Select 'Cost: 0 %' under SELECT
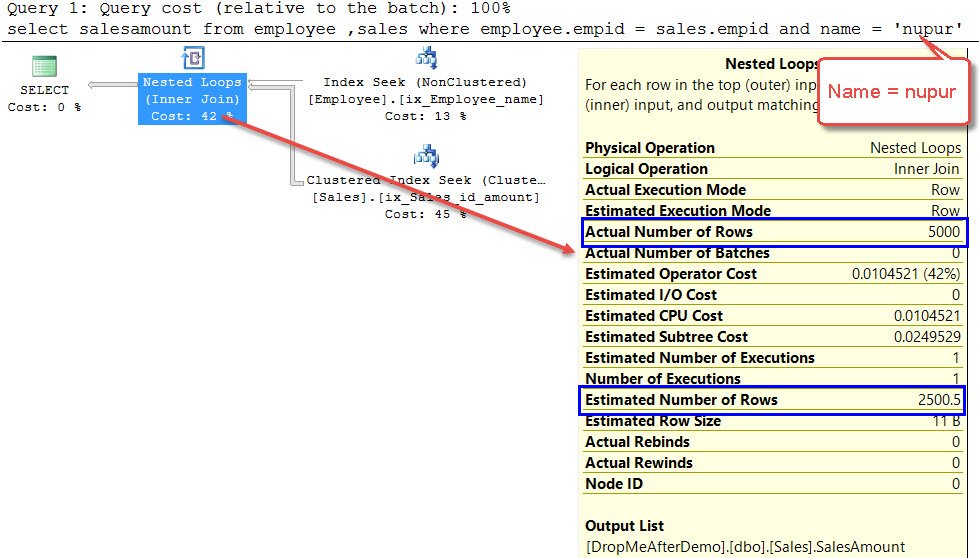 pyautogui.click(x=44, y=107)
